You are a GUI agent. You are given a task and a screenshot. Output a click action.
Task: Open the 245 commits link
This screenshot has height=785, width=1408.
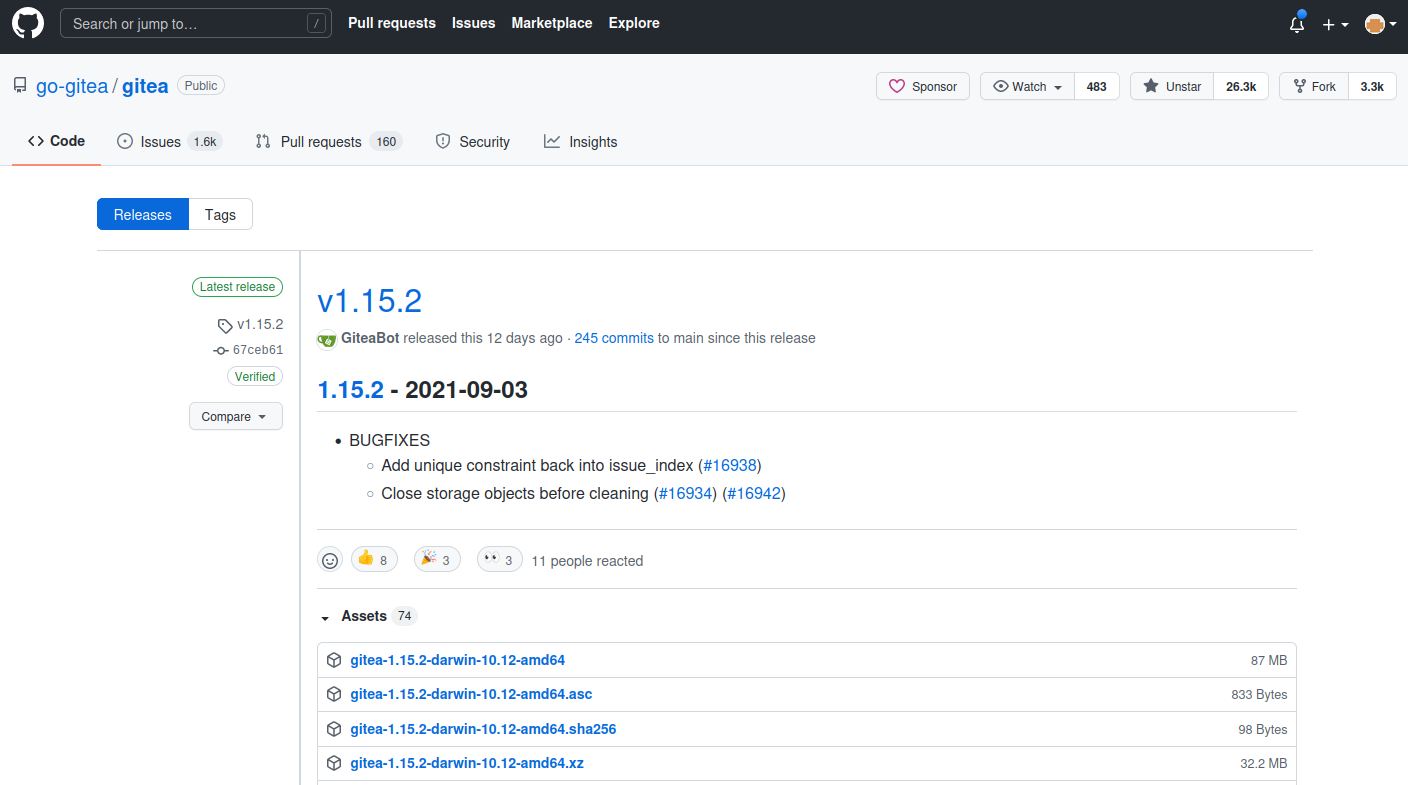[x=613, y=338]
